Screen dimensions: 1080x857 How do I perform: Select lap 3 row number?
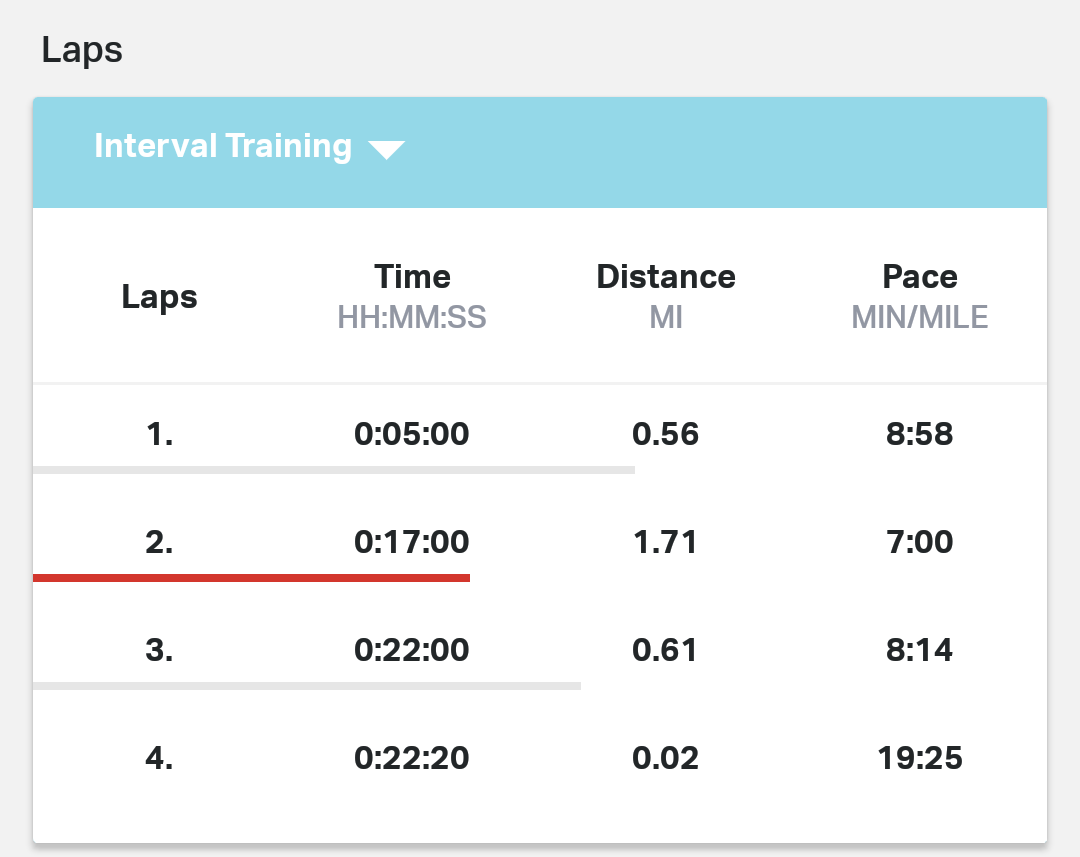(x=159, y=651)
